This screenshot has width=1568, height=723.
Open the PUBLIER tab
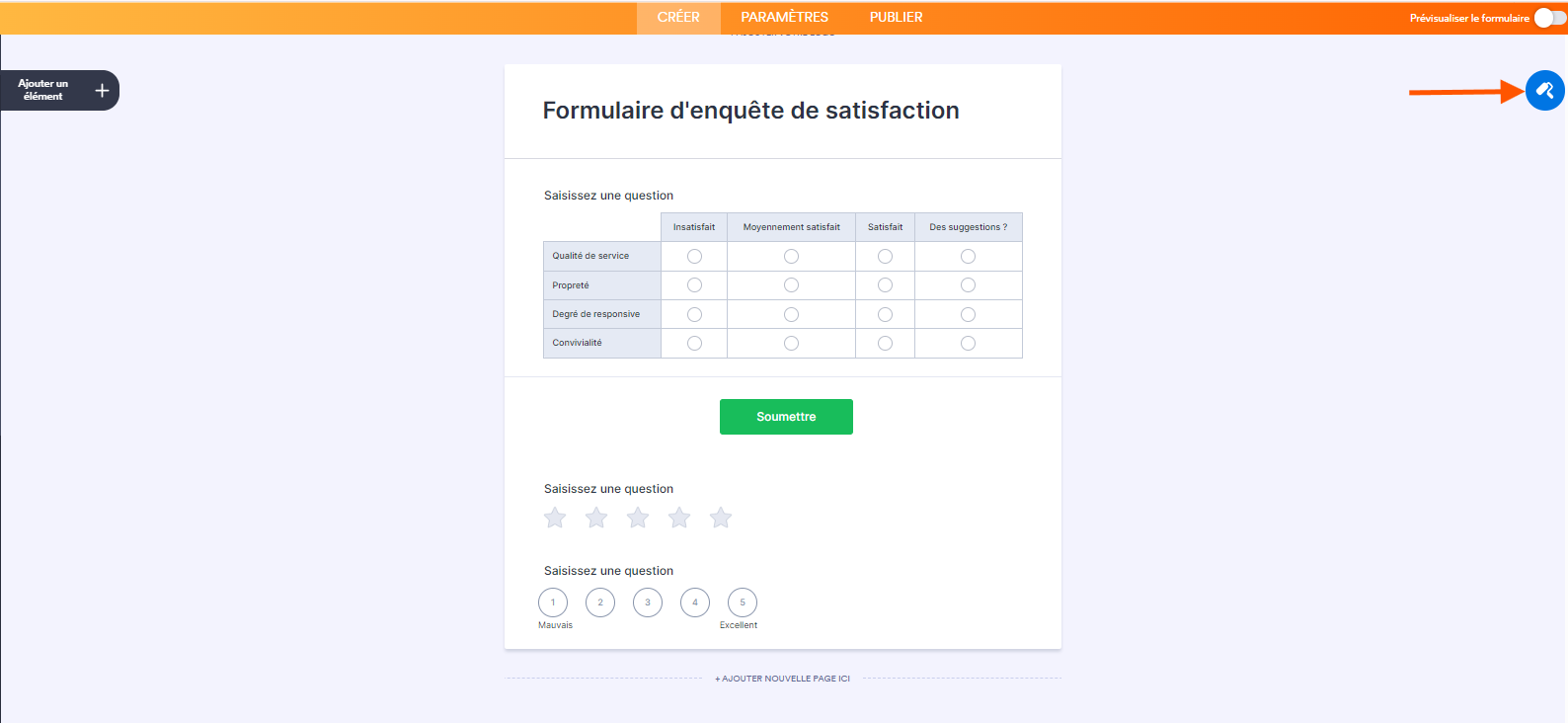click(x=895, y=17)
